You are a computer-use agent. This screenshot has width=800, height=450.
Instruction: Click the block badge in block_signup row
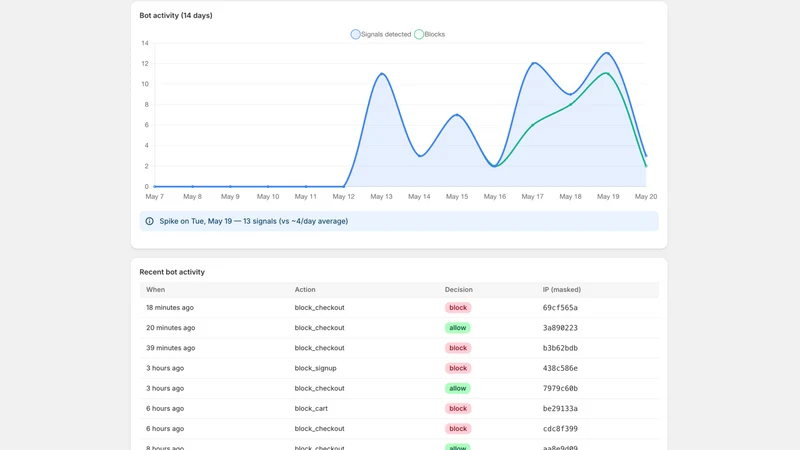click(458, 368)
